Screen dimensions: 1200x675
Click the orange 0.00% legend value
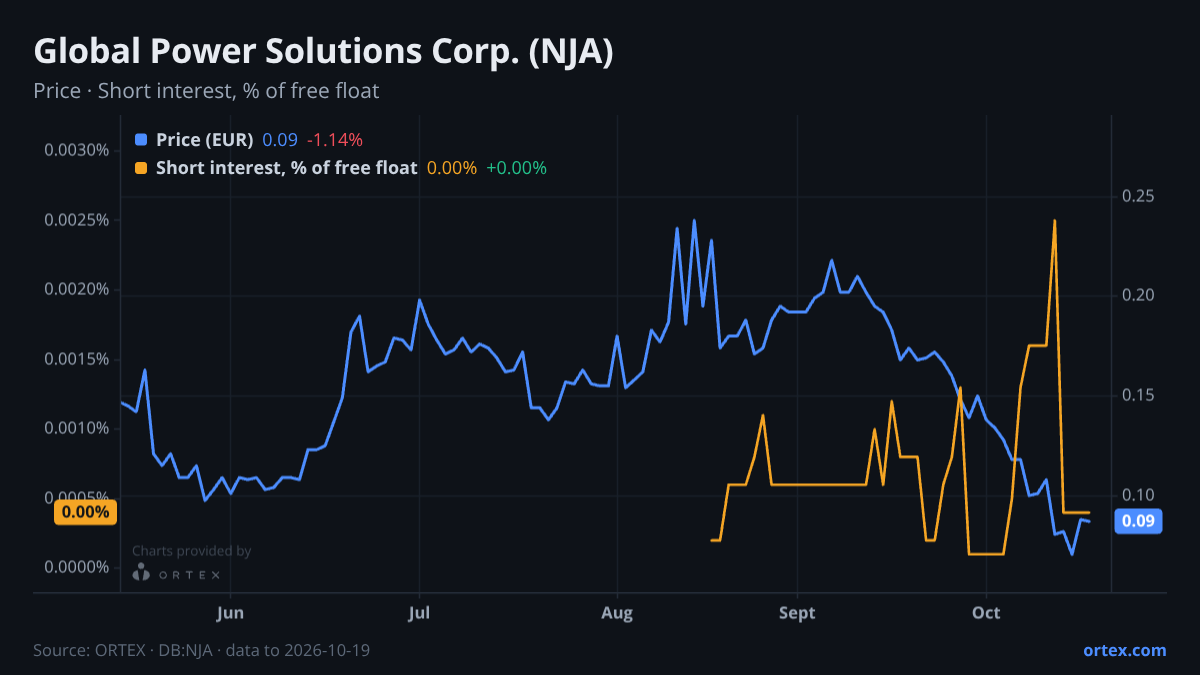tap(452, 168)
